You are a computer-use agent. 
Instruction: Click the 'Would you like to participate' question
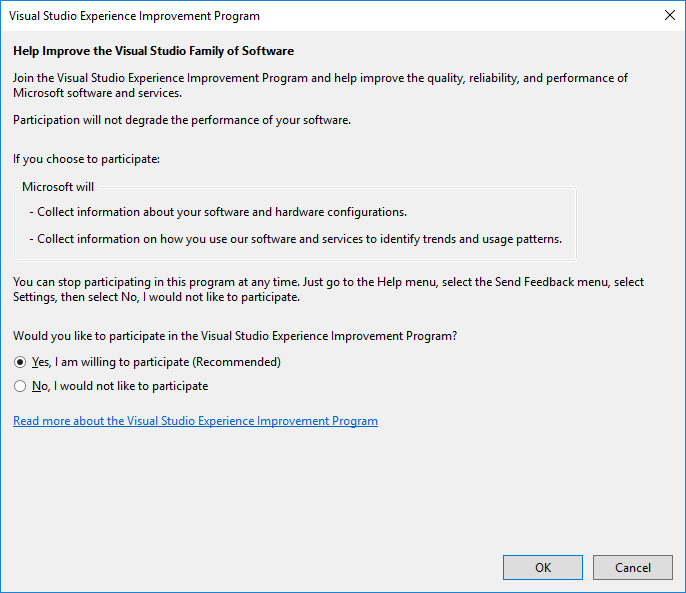point(235,336)
